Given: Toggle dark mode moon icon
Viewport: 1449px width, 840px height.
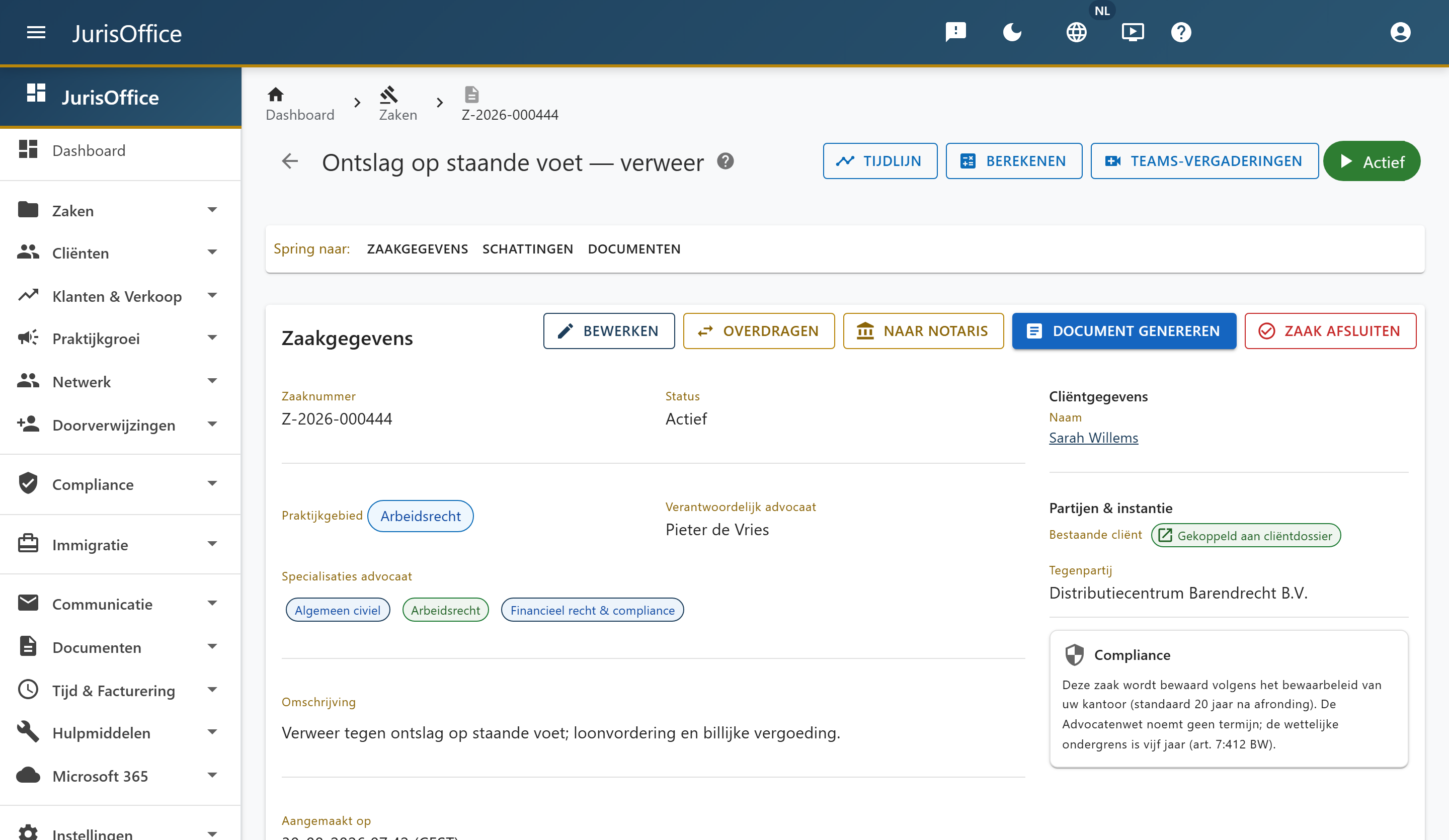Looking at the screenshot, I should point(1012,32).
